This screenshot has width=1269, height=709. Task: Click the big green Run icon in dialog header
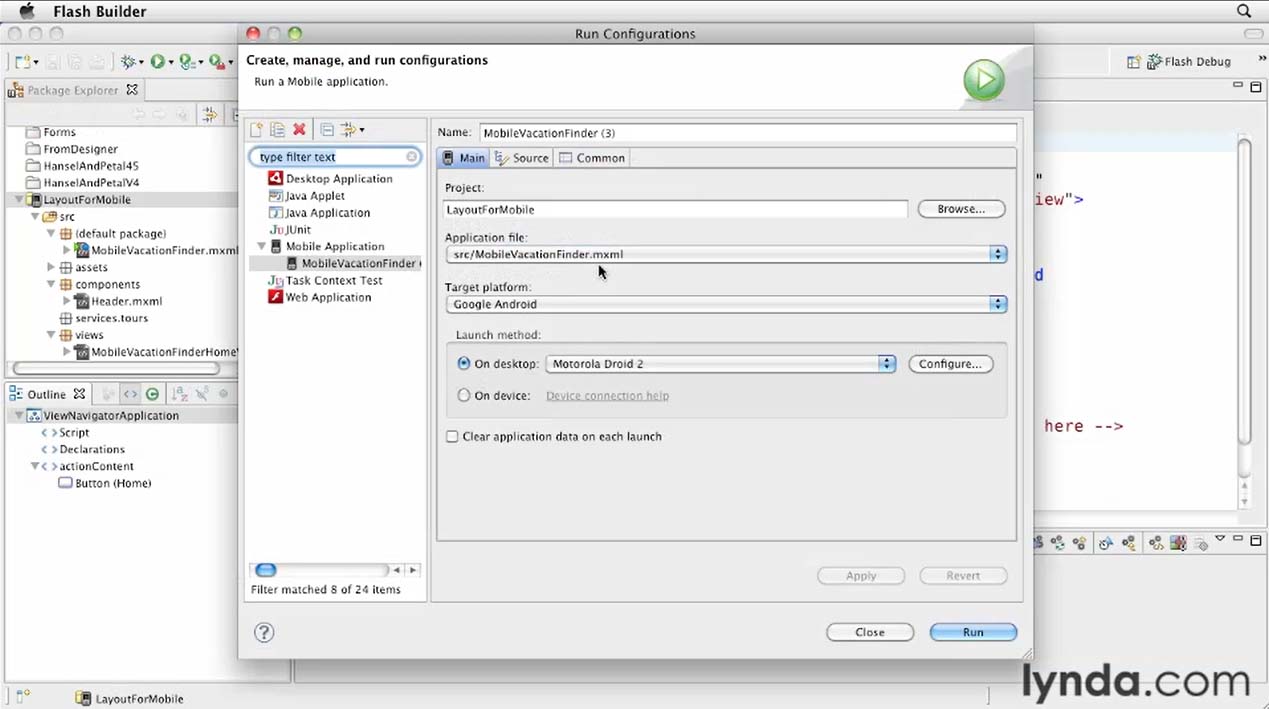point(984,81)
